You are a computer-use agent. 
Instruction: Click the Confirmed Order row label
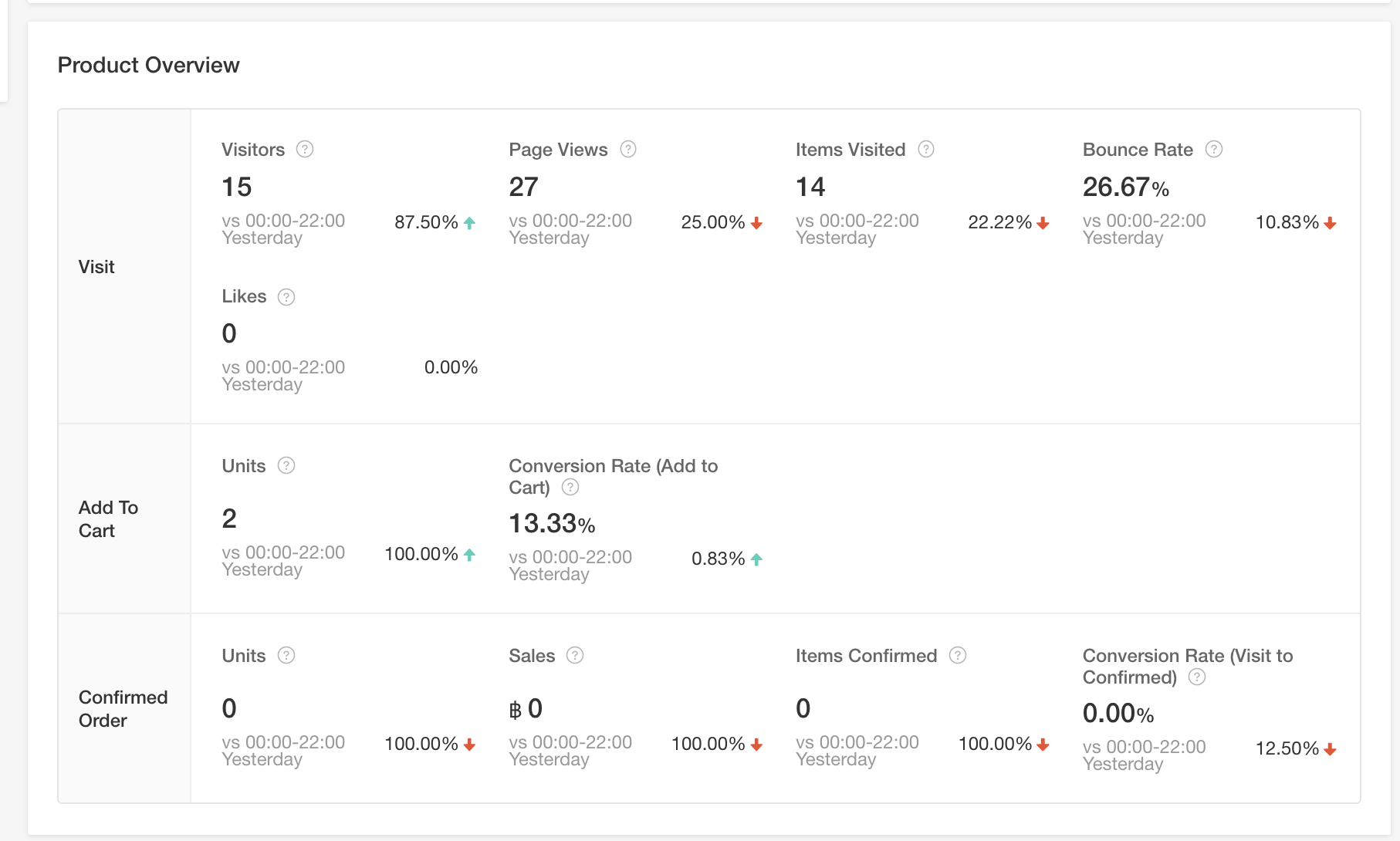[x=123, y=709]
